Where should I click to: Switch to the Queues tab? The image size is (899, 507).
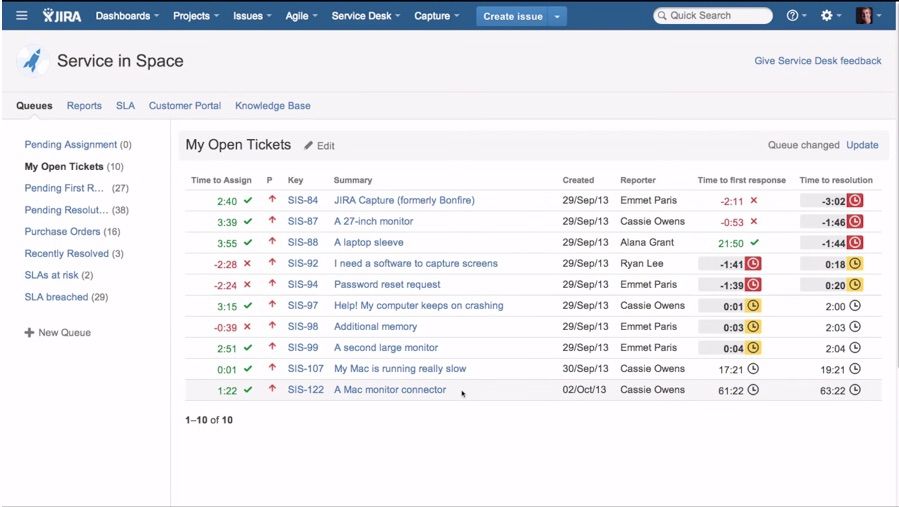point(34,106)
